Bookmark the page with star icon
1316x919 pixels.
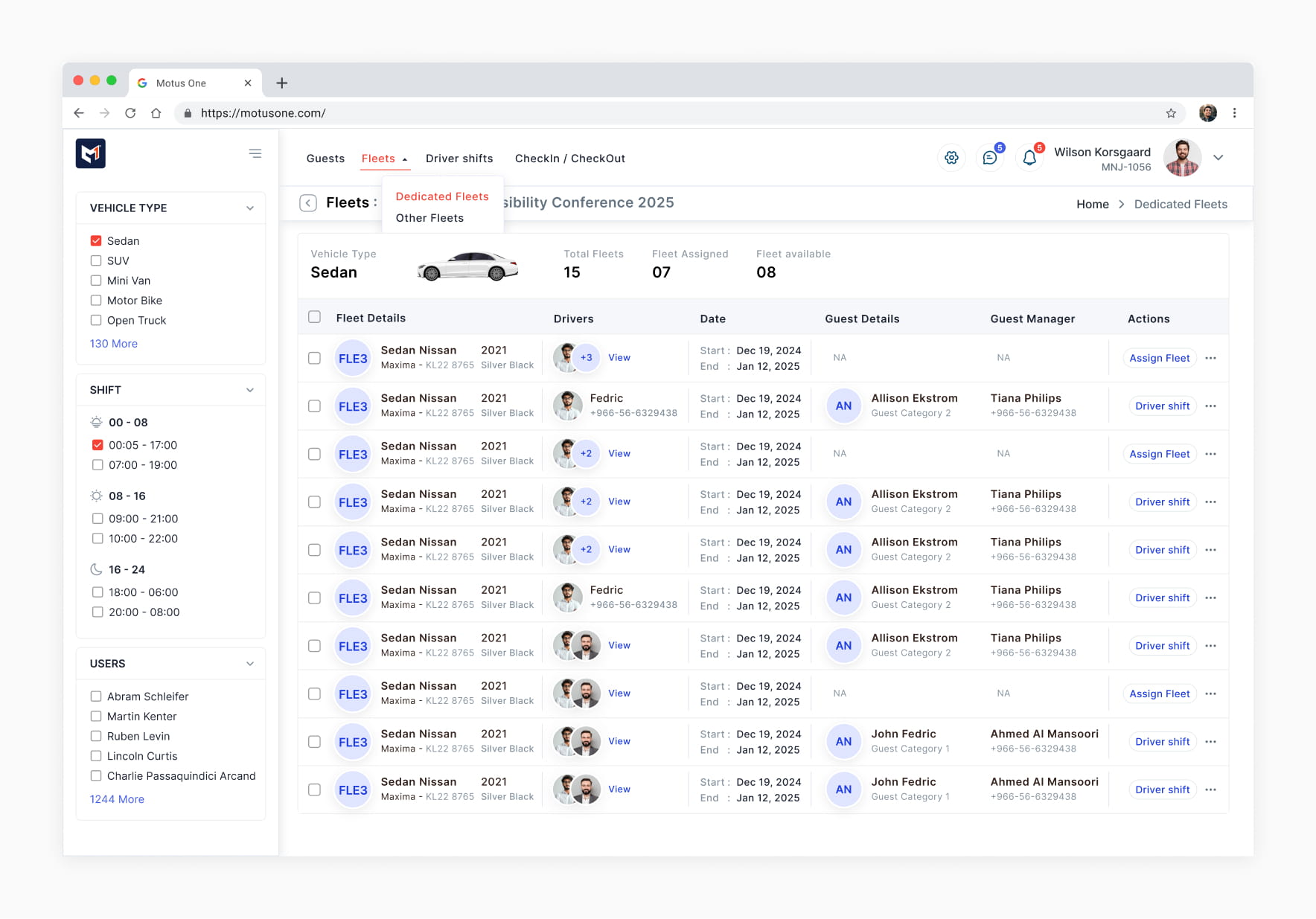pos(1171,113)
